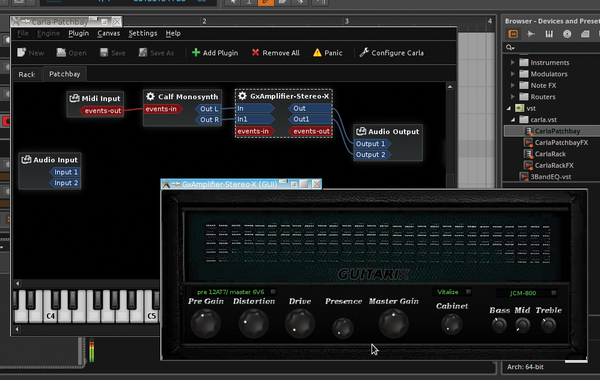
Task: Click the Master Gain knob
Action: point(393,324)
